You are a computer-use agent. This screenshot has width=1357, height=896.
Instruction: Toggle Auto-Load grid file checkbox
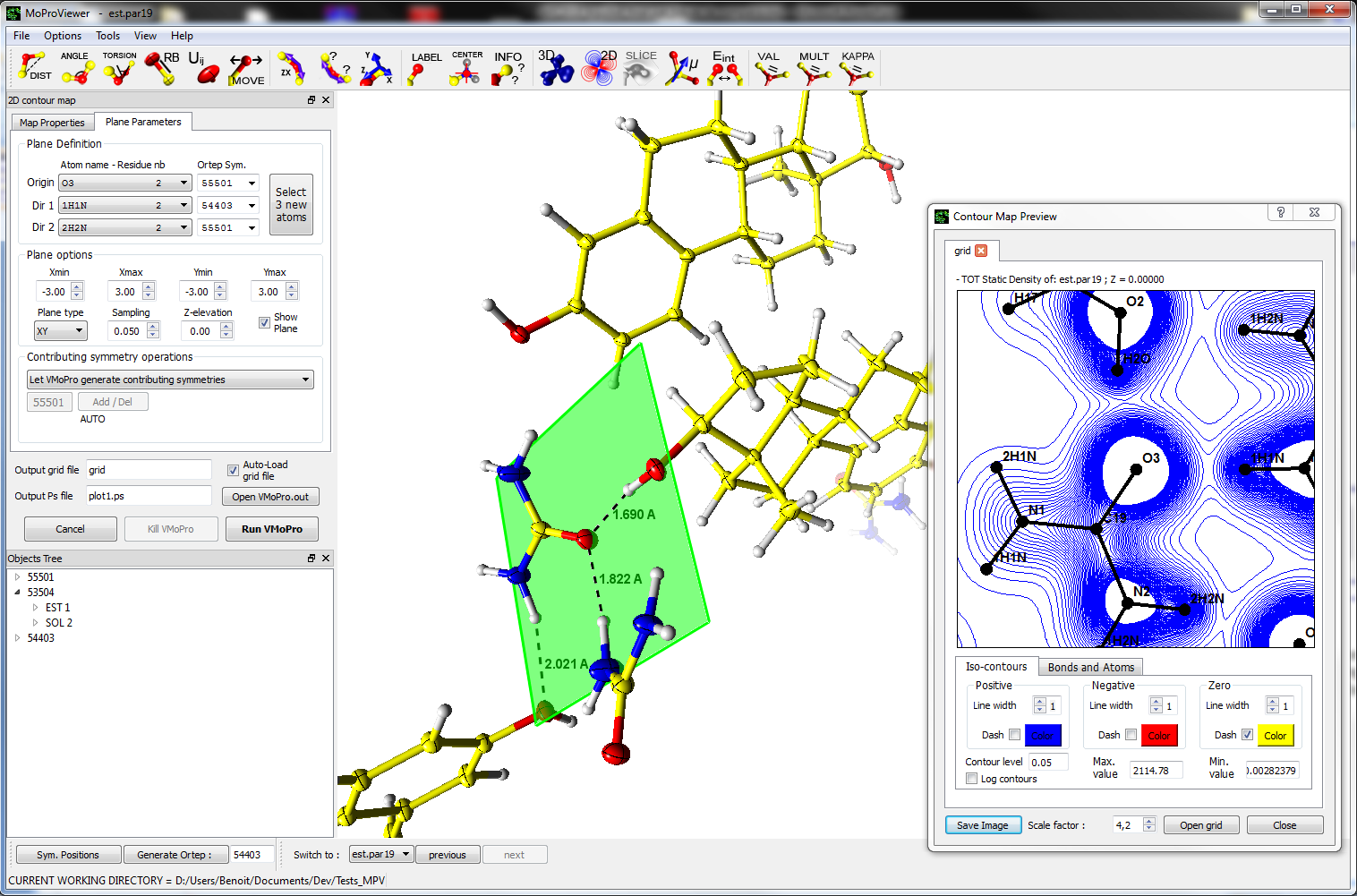[x=233, y=470]
